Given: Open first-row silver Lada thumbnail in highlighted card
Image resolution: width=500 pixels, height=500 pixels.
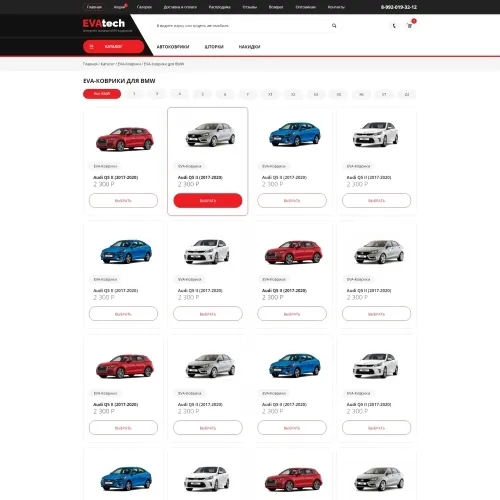Looking at the screenshot, I should coord(210,135).
